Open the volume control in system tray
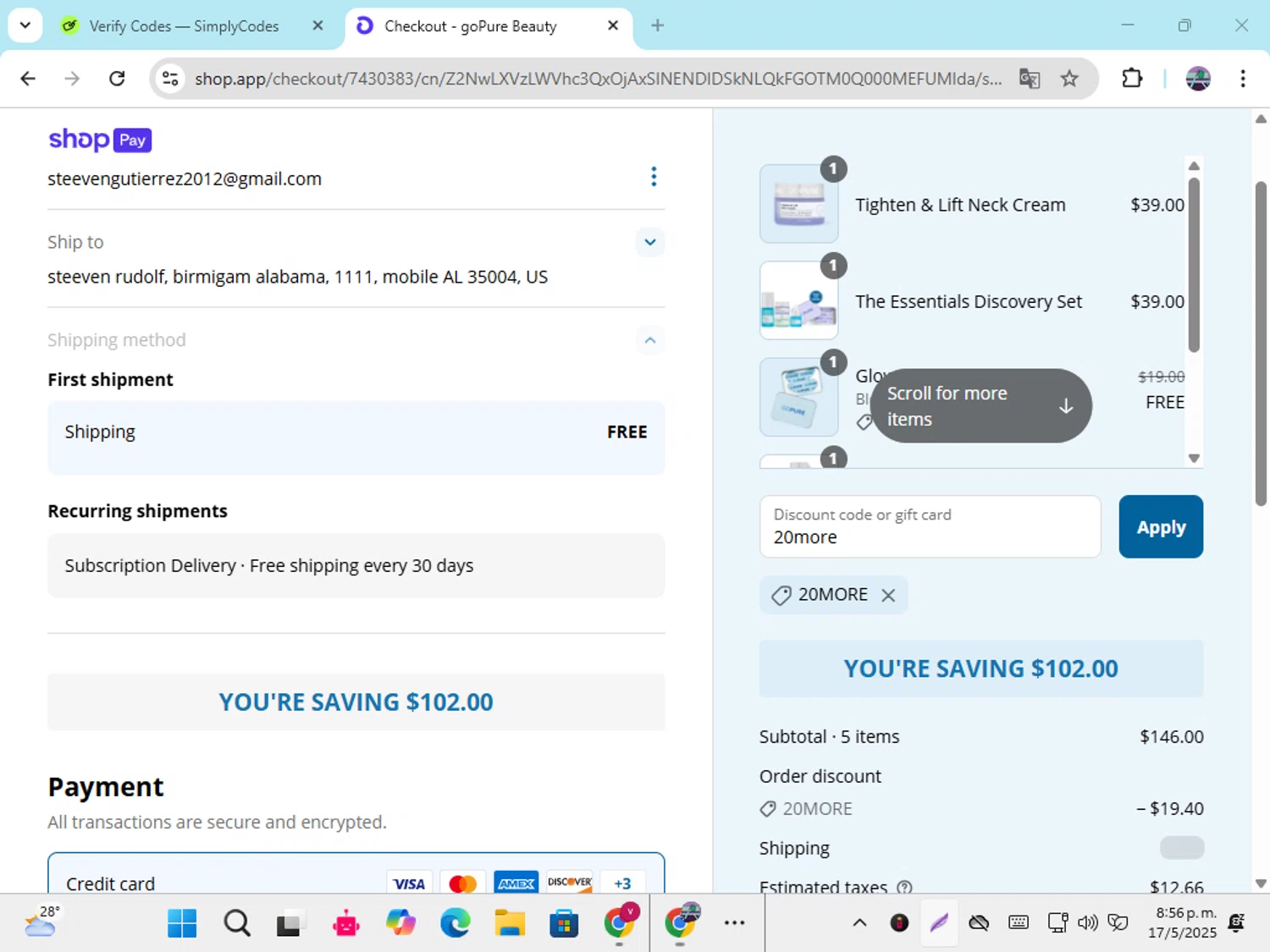 1088,923
